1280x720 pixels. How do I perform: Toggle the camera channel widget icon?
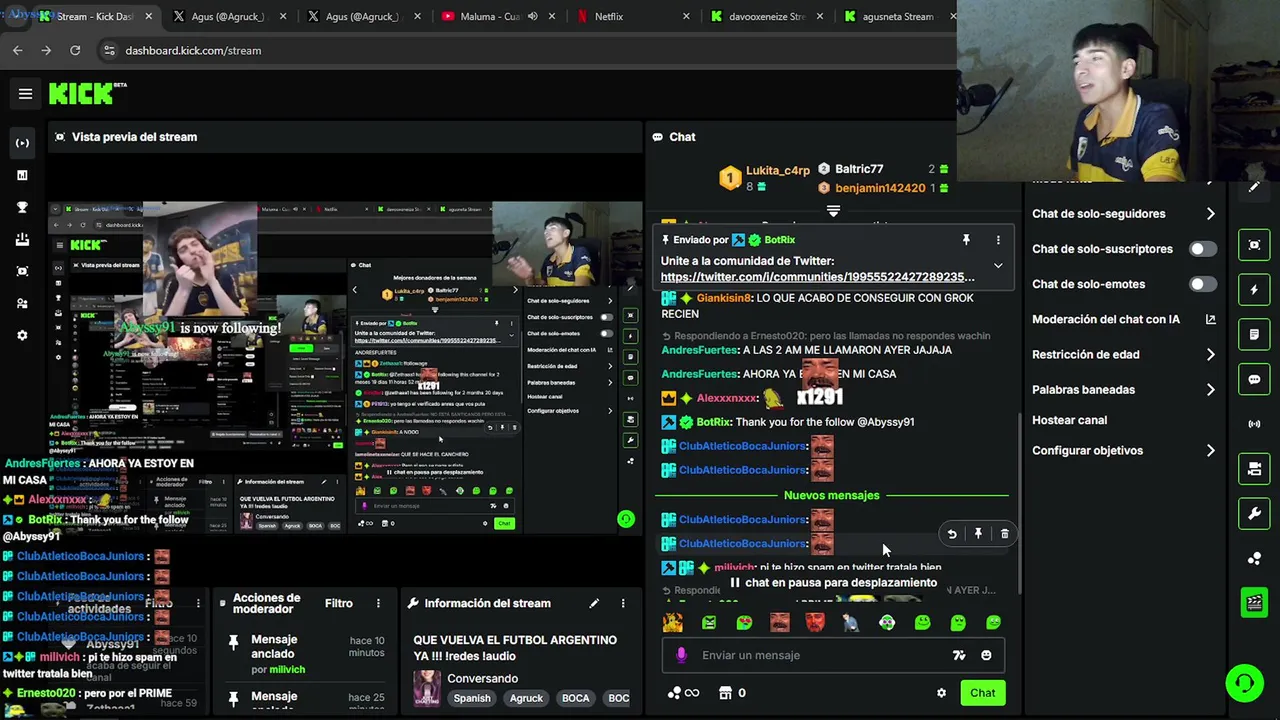(x=1254, y=469)
